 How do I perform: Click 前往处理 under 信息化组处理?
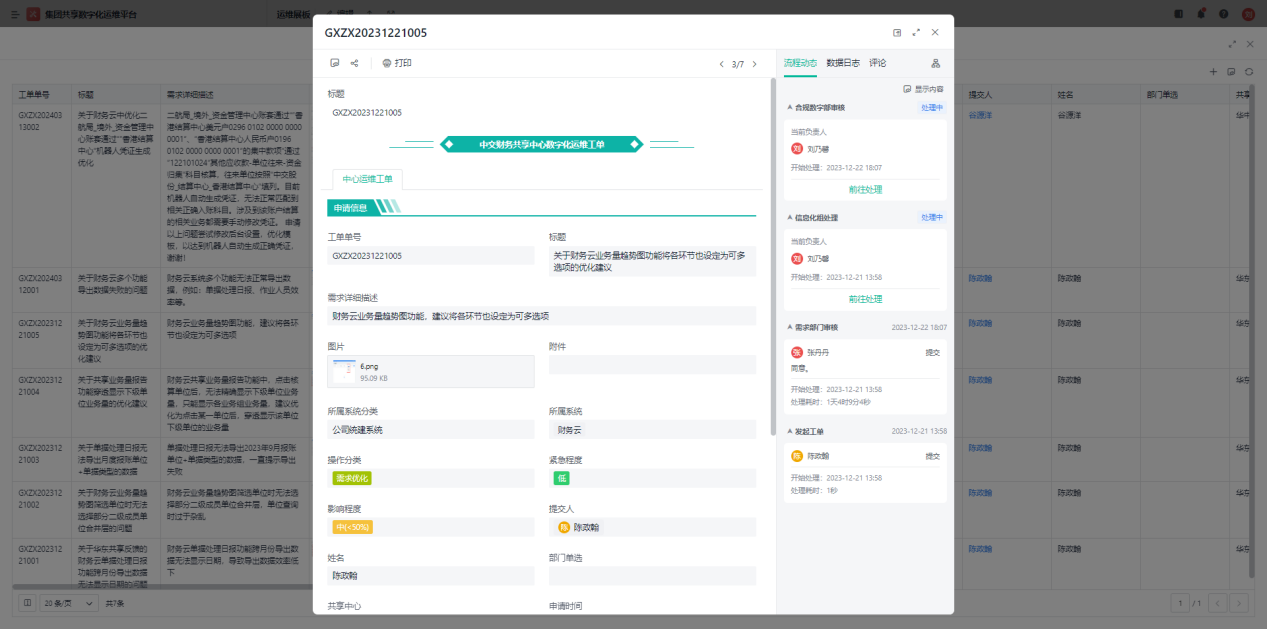pyautogui.click(x=865, y=299)
